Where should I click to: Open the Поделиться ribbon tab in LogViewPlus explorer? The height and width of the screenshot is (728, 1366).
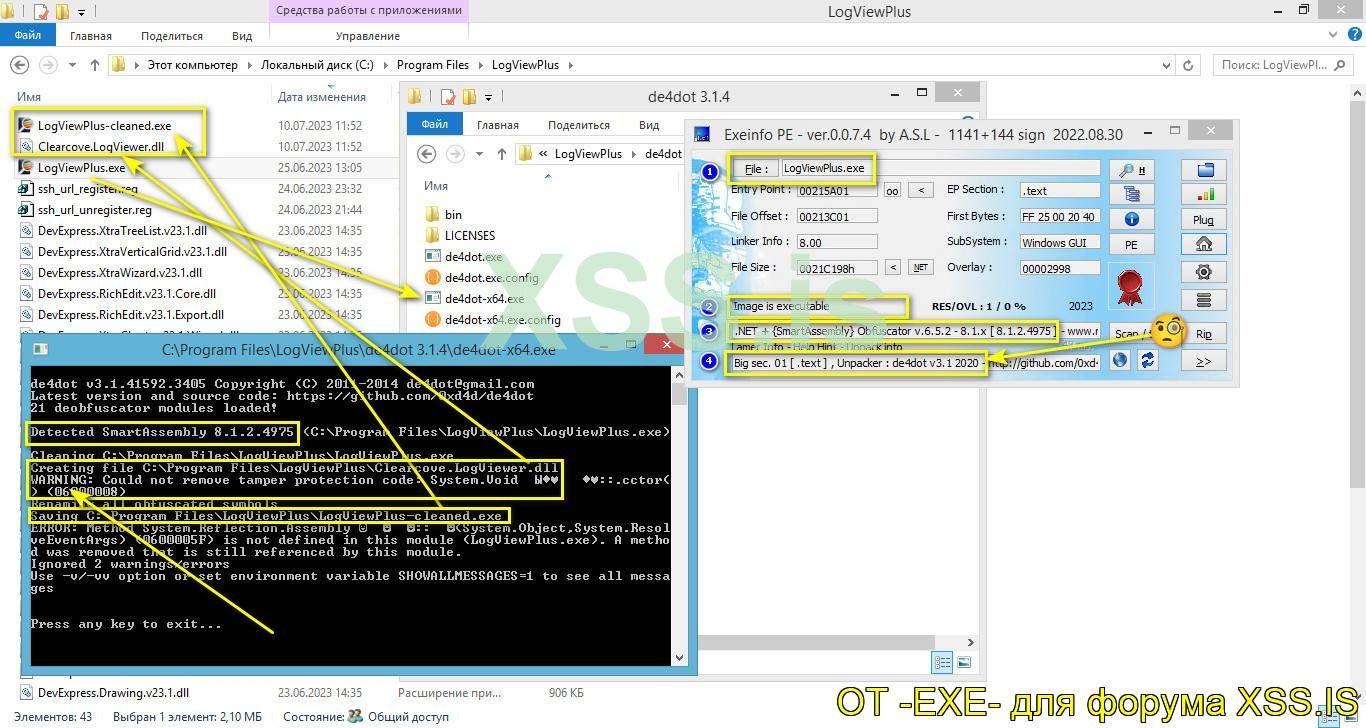(x=172, y=36)
